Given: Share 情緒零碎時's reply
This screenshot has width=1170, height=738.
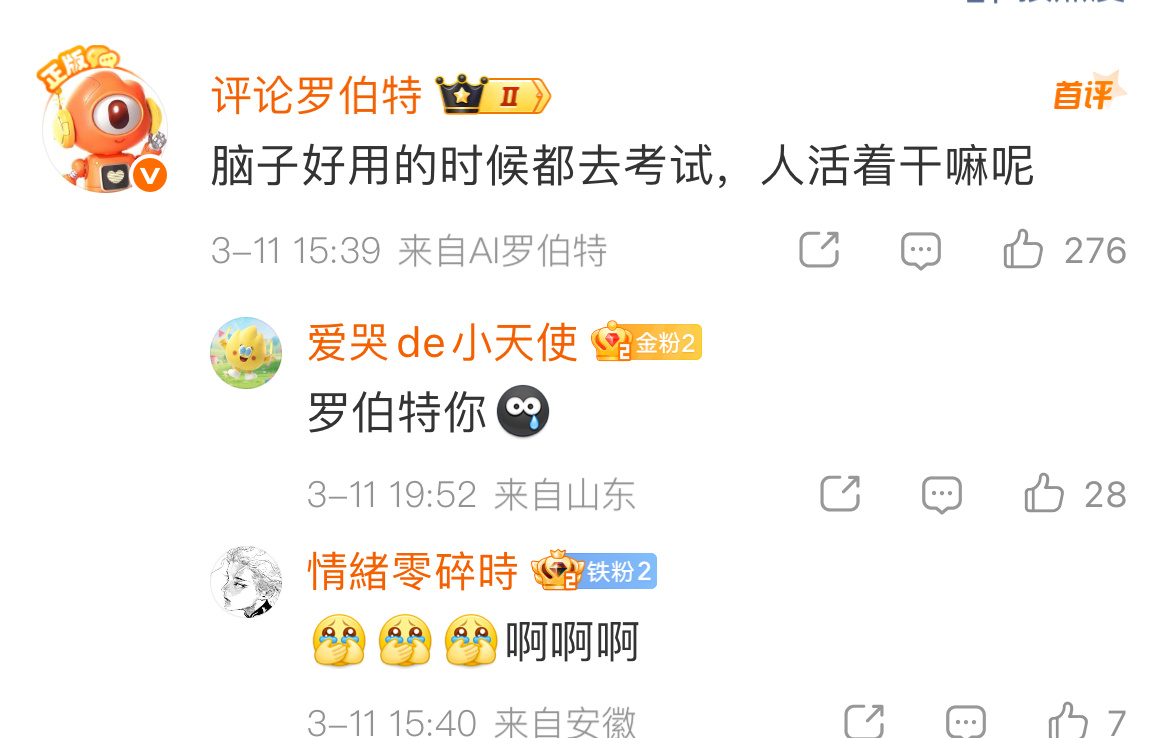Looking at the screenshot, I should 864,721.
